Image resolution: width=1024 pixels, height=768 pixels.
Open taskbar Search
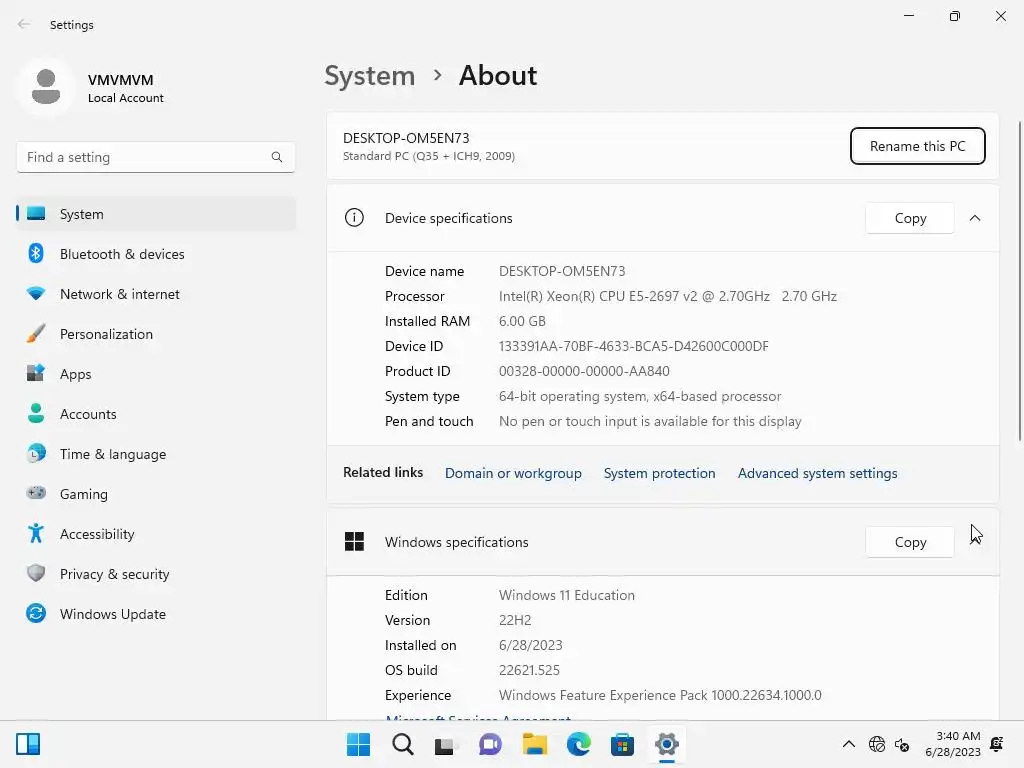click(x=402, y=744)
